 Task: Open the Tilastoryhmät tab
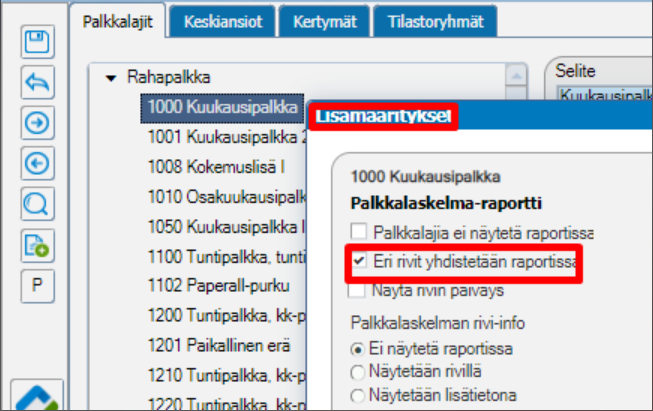coord(436,22)
